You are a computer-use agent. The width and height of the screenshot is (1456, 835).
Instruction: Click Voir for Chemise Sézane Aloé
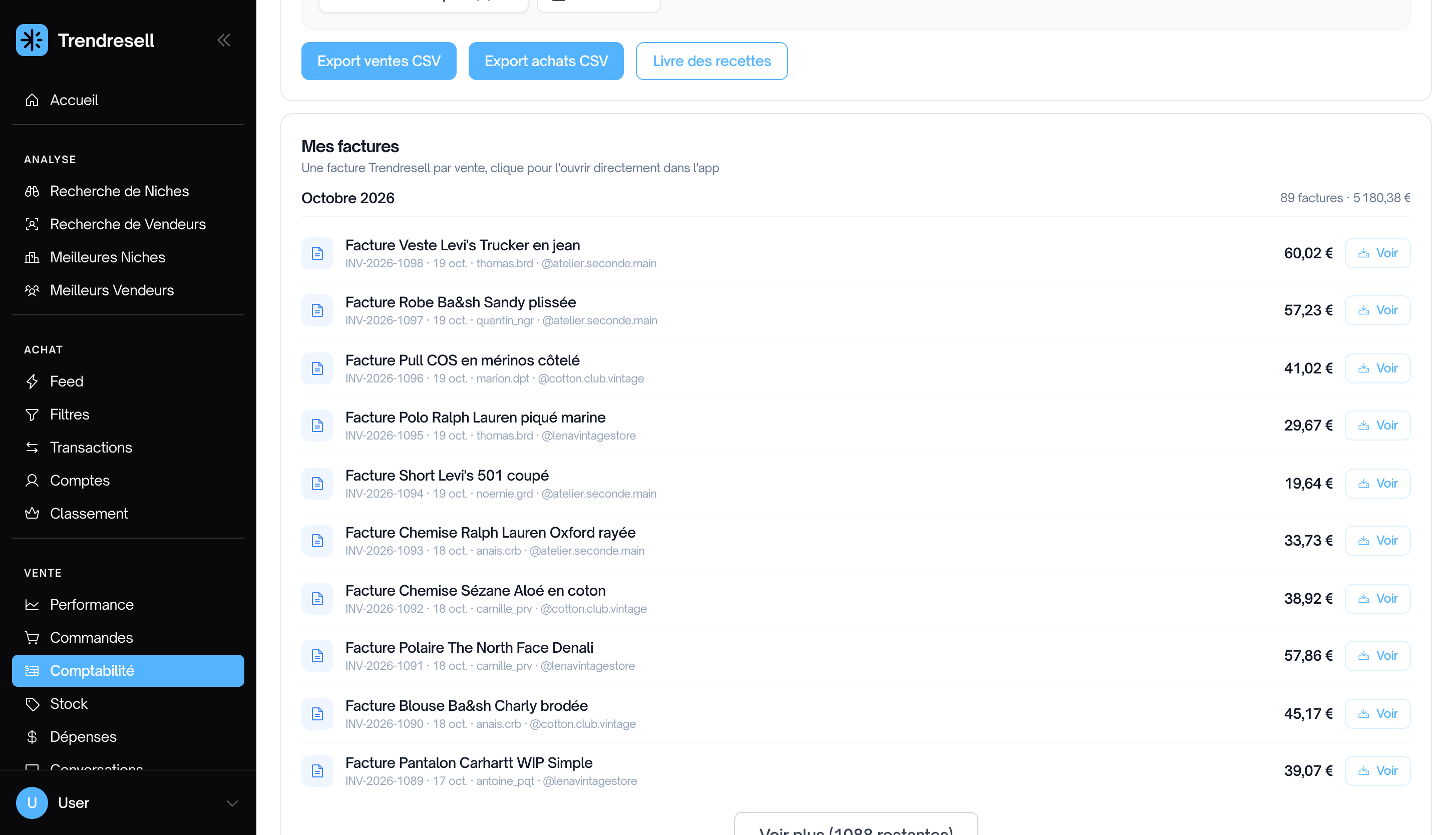coord(1377,599)
